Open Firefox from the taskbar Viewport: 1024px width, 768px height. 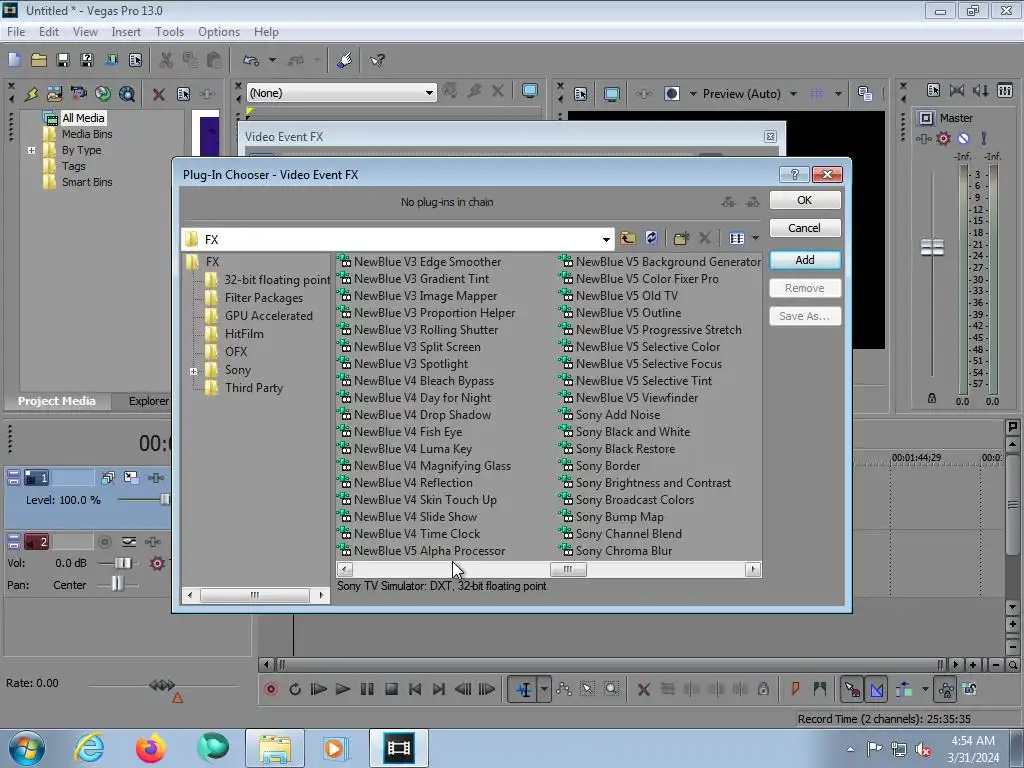150,748
